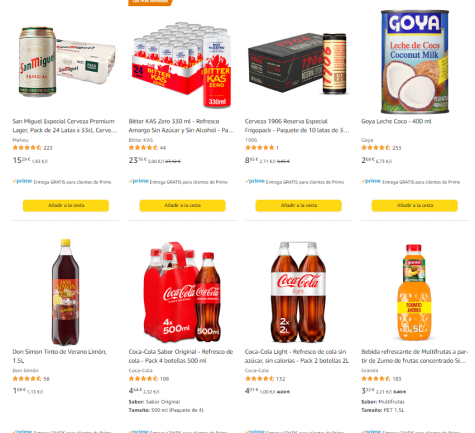Open the Coca-Cola Light 2x2L bottles image
Screen dimensions: 475x433
[x=298, y=292]
